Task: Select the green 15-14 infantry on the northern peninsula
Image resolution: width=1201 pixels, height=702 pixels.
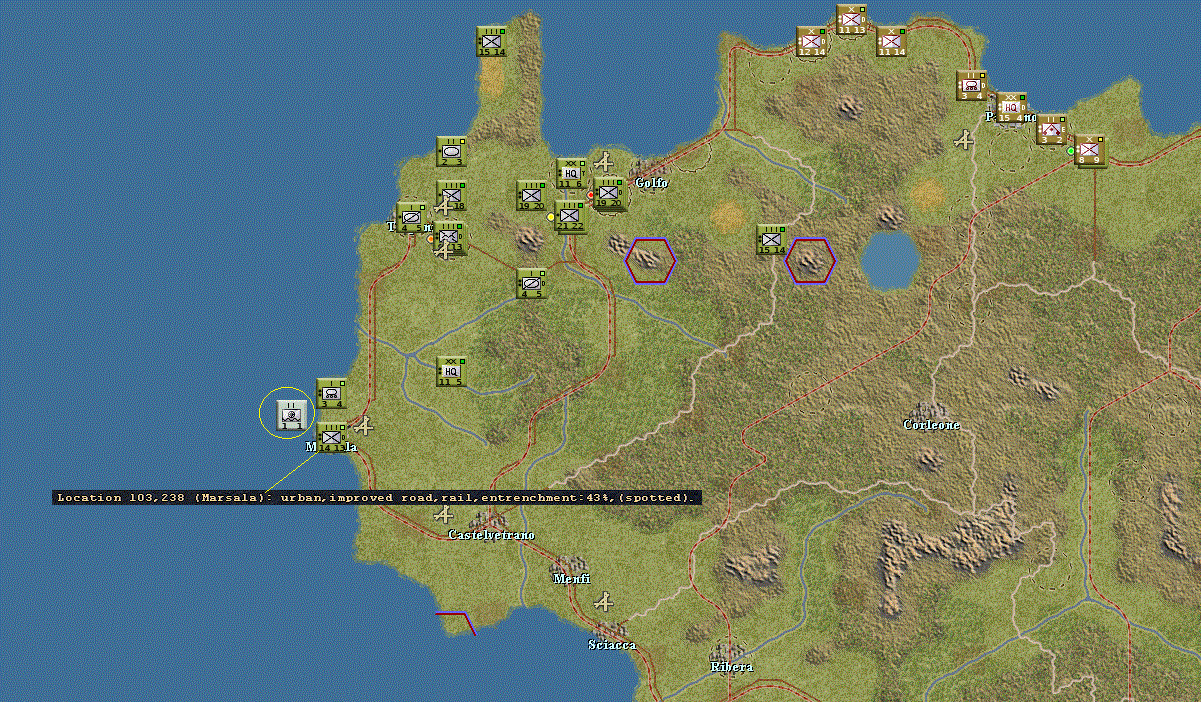Action: tap(491, 41)
